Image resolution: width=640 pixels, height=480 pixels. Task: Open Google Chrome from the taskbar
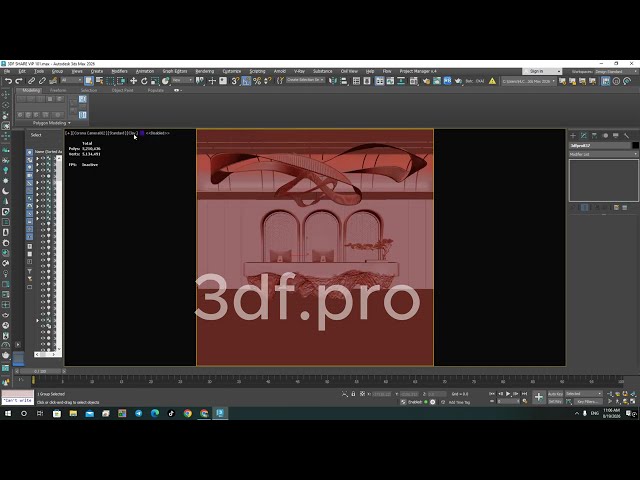click(x=187, y=413)
